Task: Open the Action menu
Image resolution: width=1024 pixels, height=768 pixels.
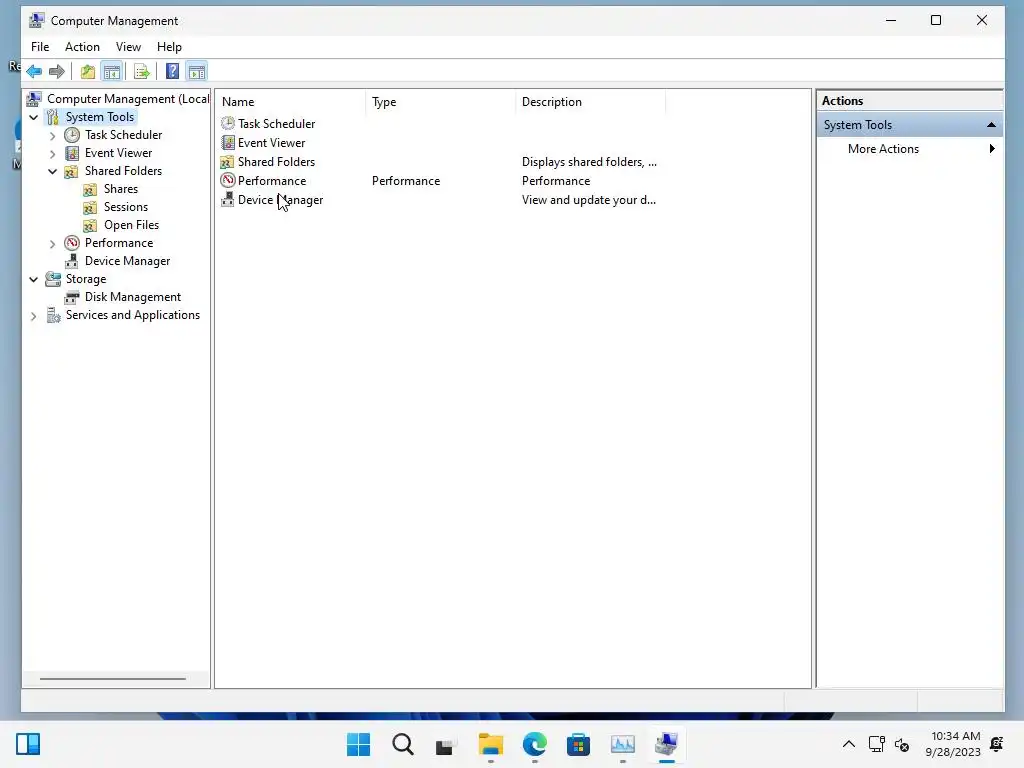Action: [x=82, y=47]
